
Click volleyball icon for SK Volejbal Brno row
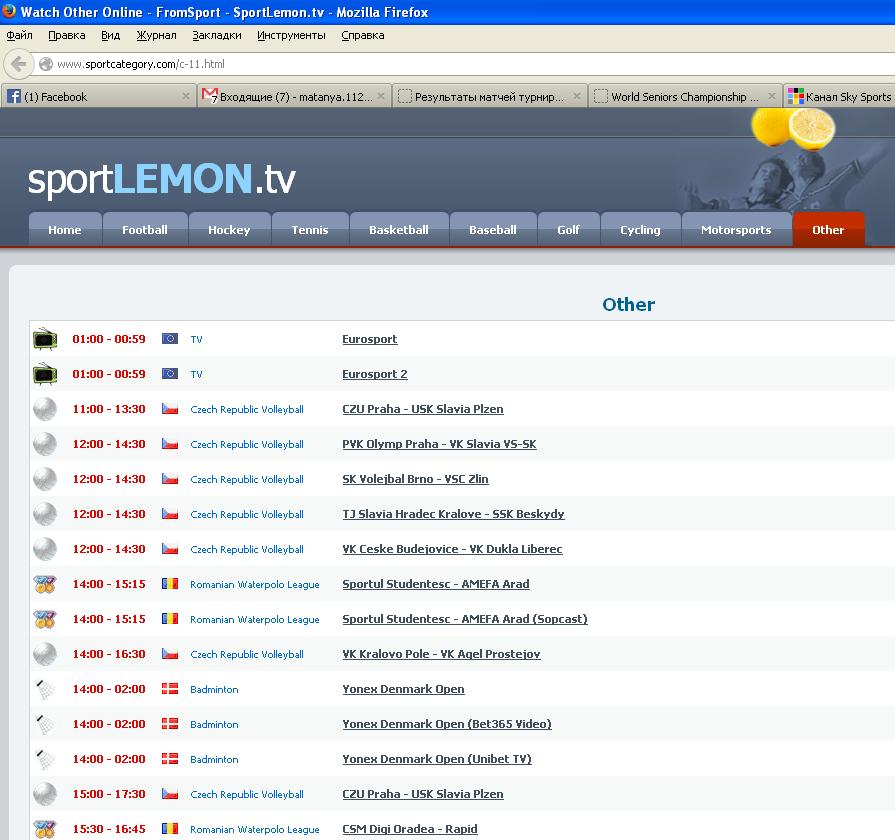pos(45,479)
